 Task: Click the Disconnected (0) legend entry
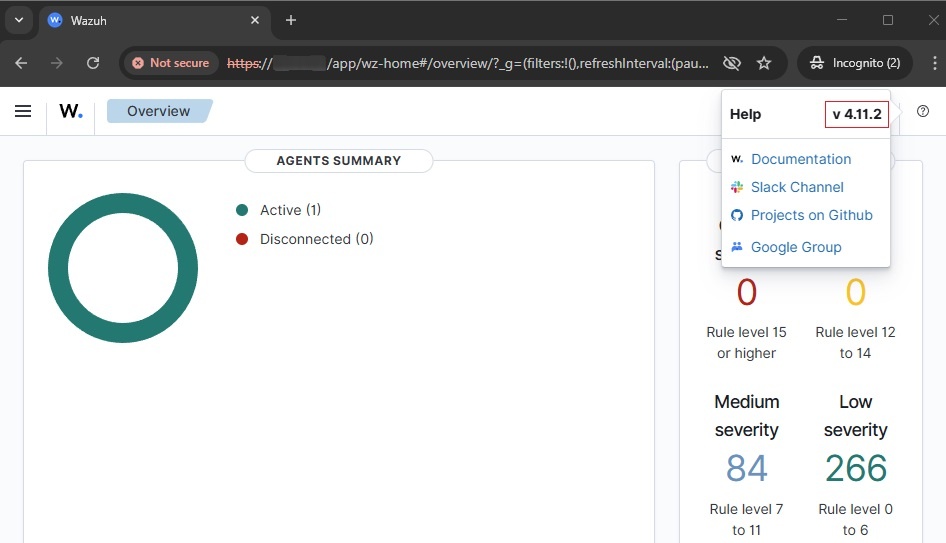[317, 239]
